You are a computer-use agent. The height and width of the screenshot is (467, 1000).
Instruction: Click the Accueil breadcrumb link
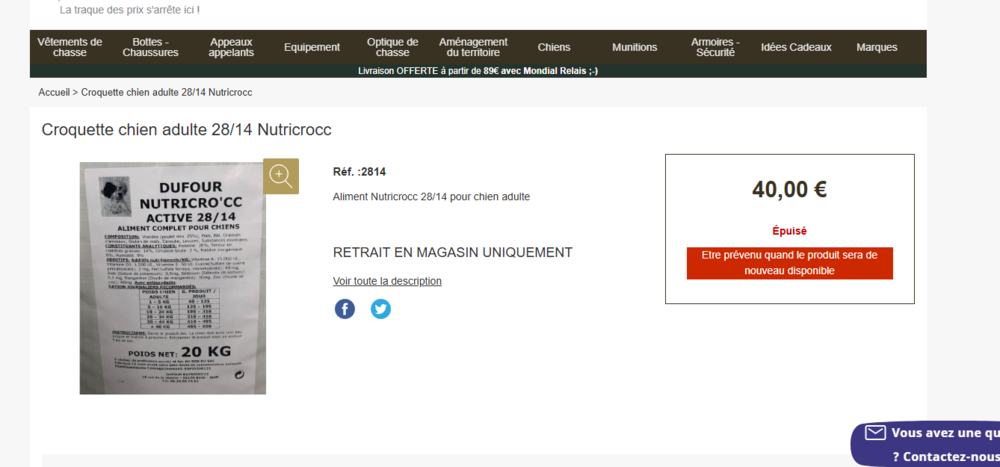pyautogui.click(x=53, y=92)
